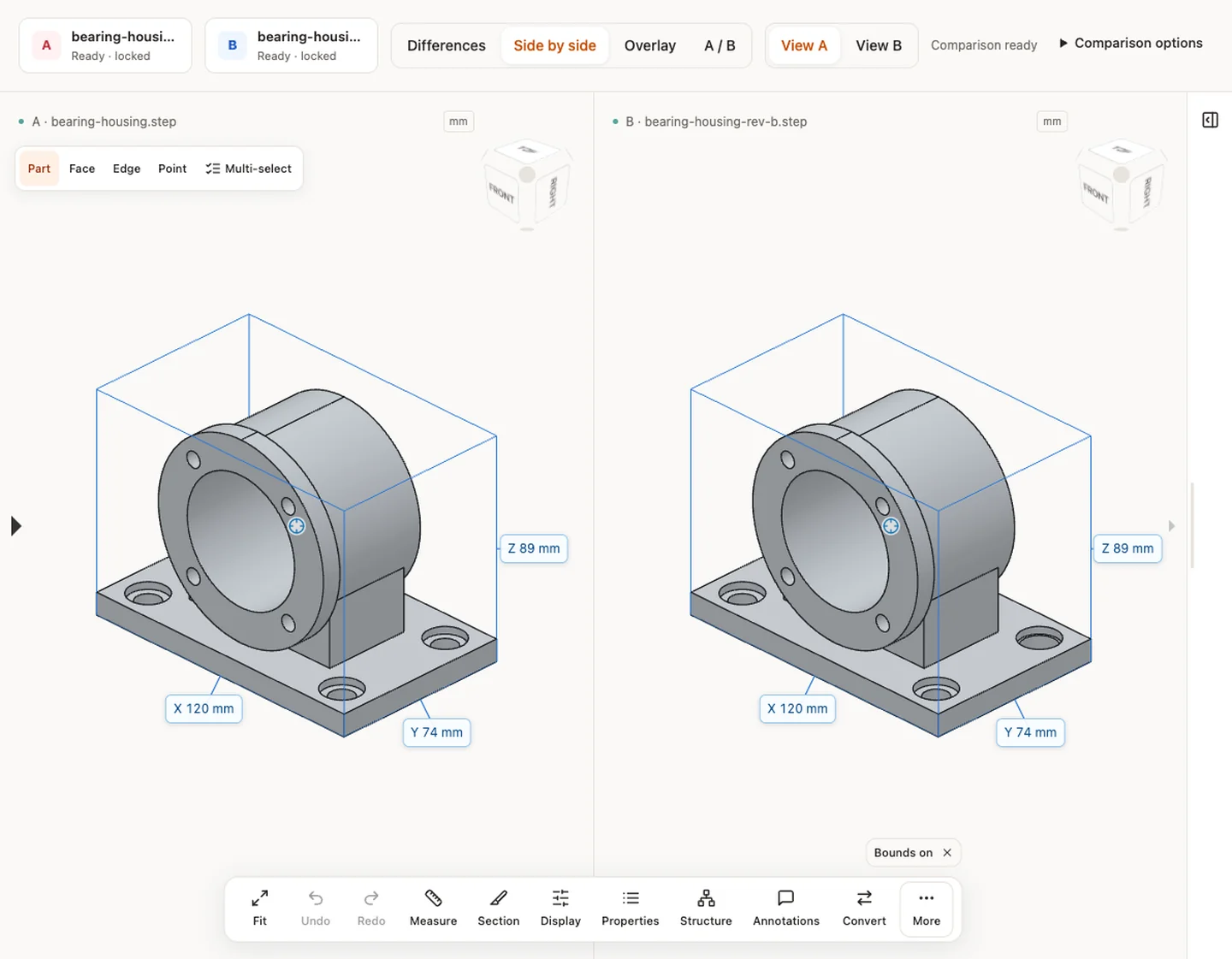Screen dimensions: 1232x959
Task: Click the X 120 mm label in pane A
Action: coord(204,708)
